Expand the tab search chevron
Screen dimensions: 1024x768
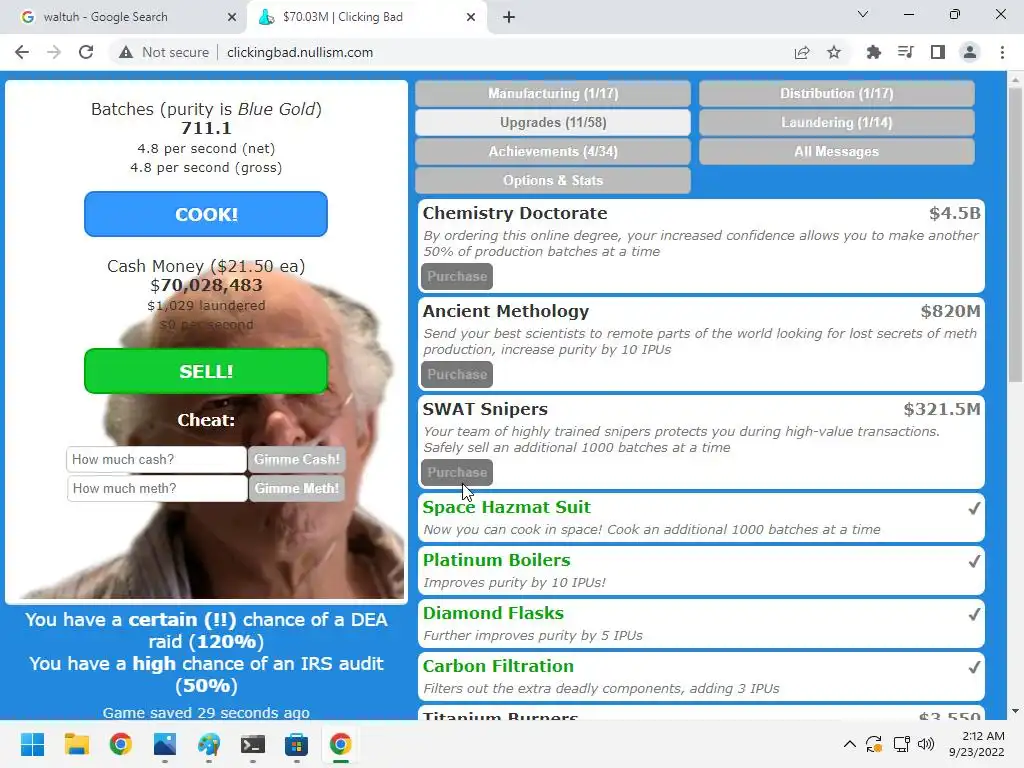click(863, 14)
